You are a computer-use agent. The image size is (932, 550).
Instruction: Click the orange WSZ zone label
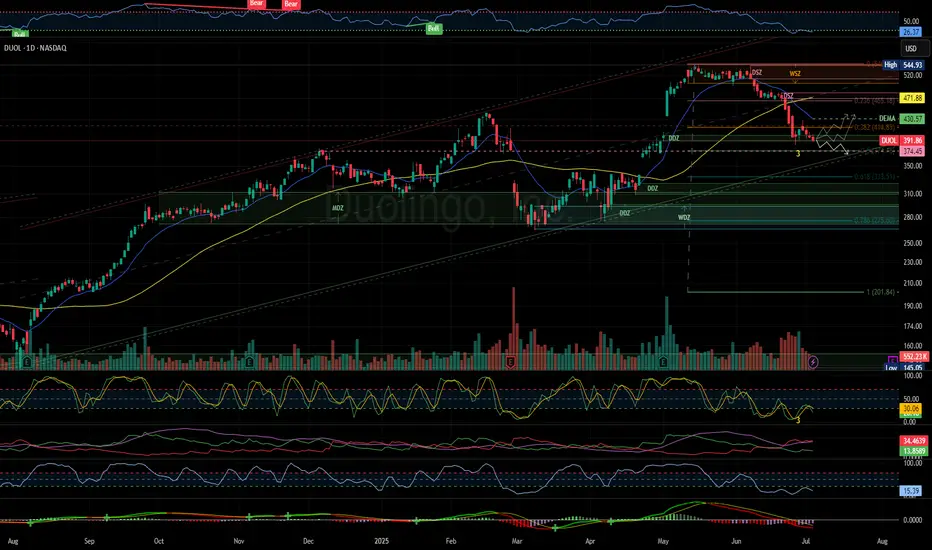[x=795, y=74]
